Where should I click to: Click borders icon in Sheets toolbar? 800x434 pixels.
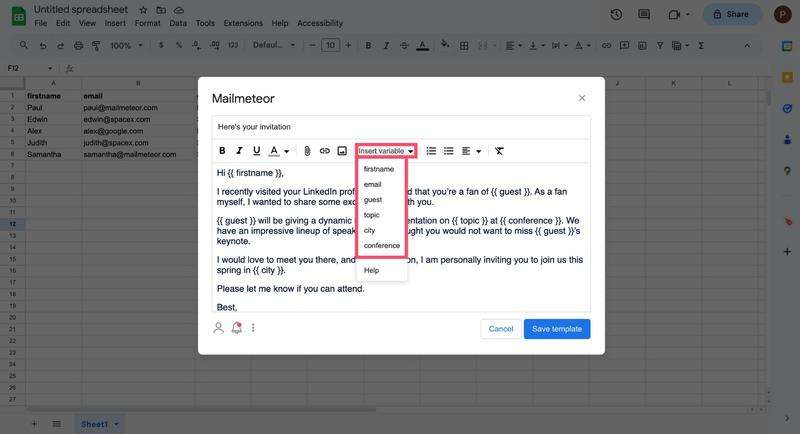pos(464,45)
